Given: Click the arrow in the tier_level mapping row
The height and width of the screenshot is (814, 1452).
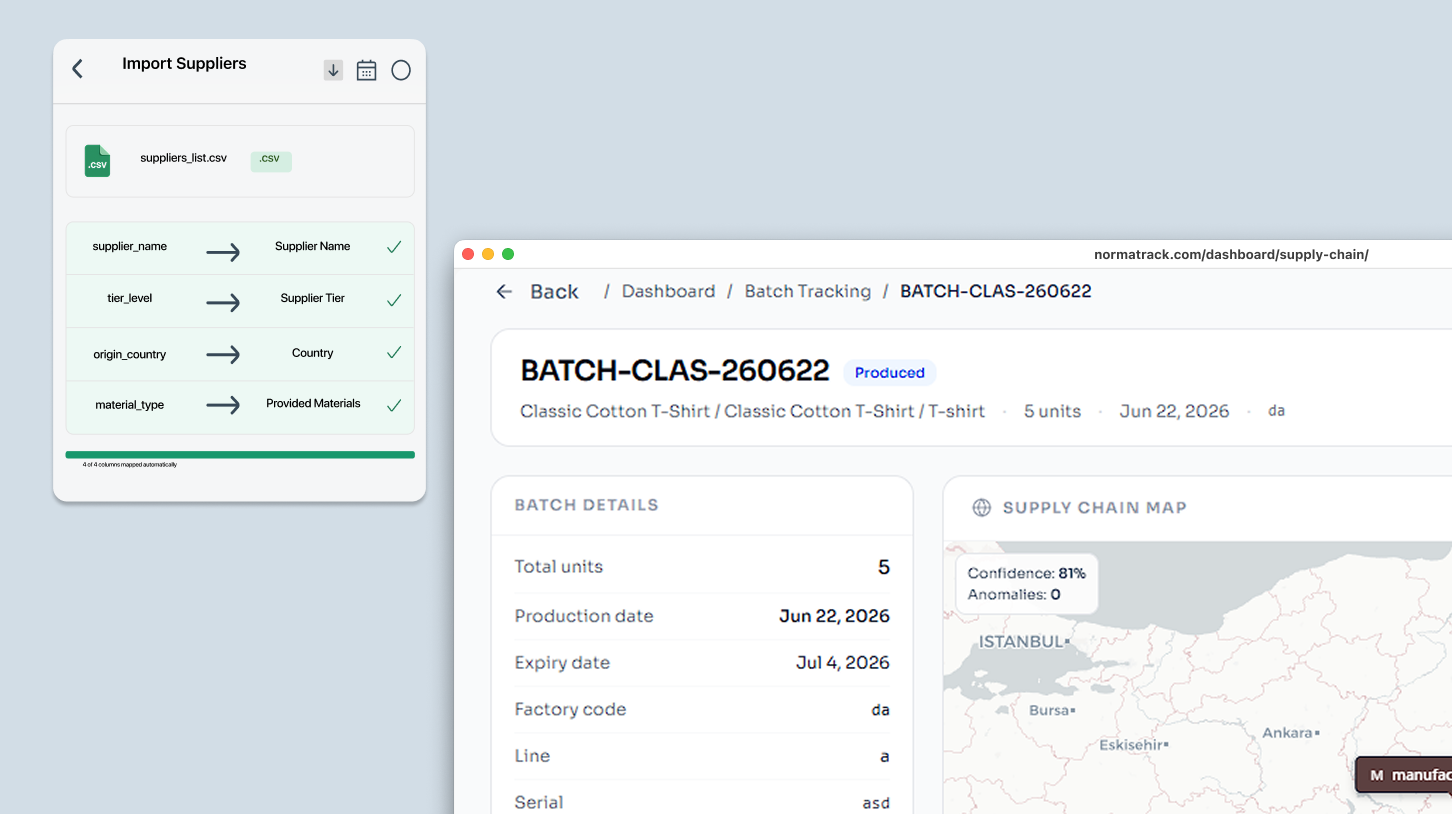Looking at the screenshot, I should [223, 303].
